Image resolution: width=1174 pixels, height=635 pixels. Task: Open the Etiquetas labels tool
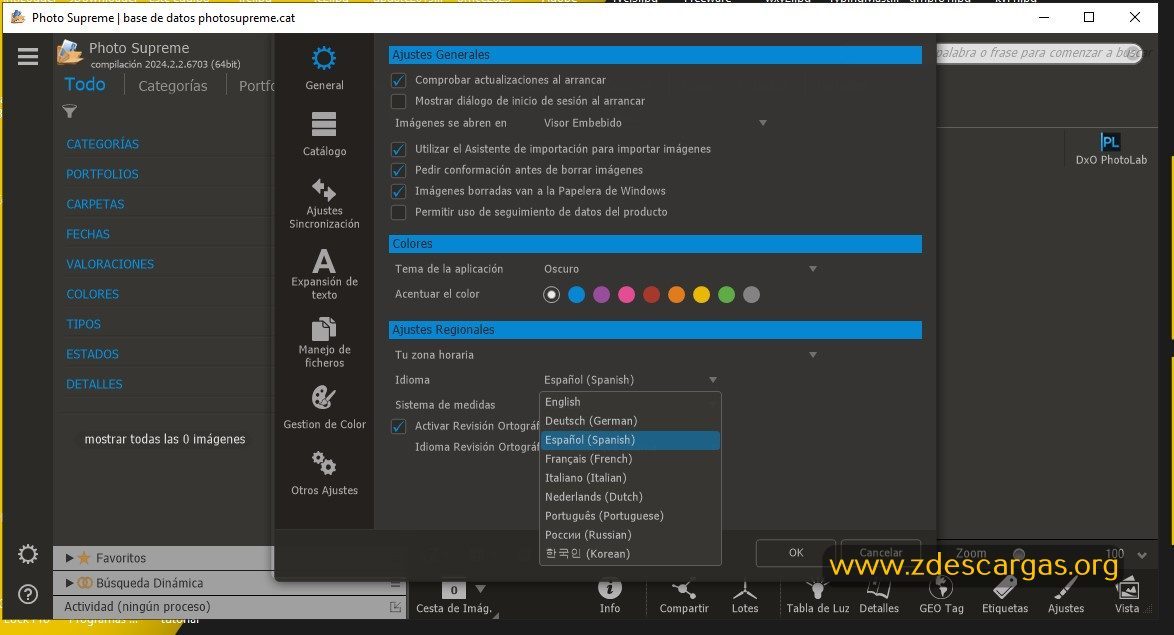1005,597
